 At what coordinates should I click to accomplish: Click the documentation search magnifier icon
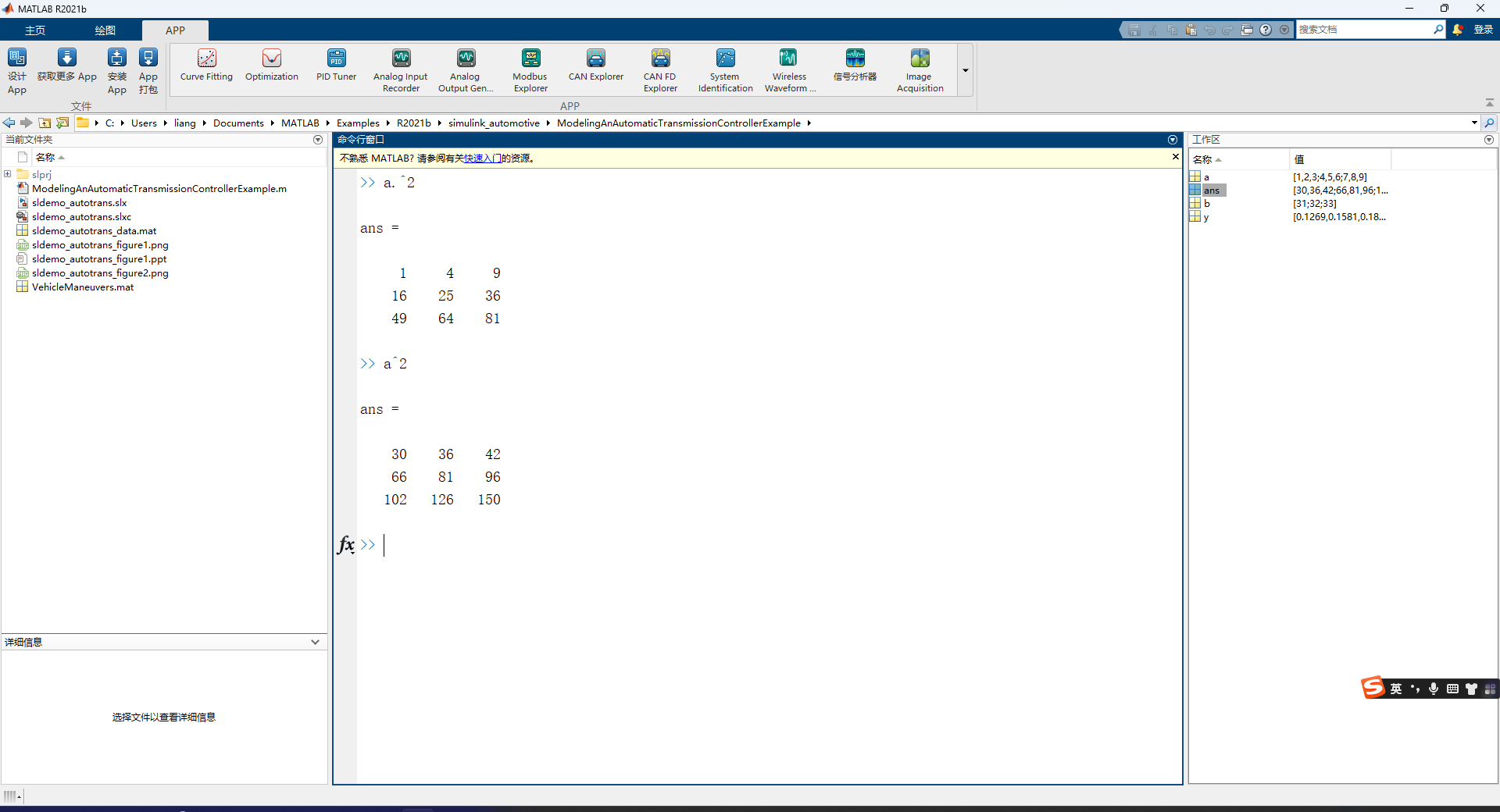(x=1438, y=30)
